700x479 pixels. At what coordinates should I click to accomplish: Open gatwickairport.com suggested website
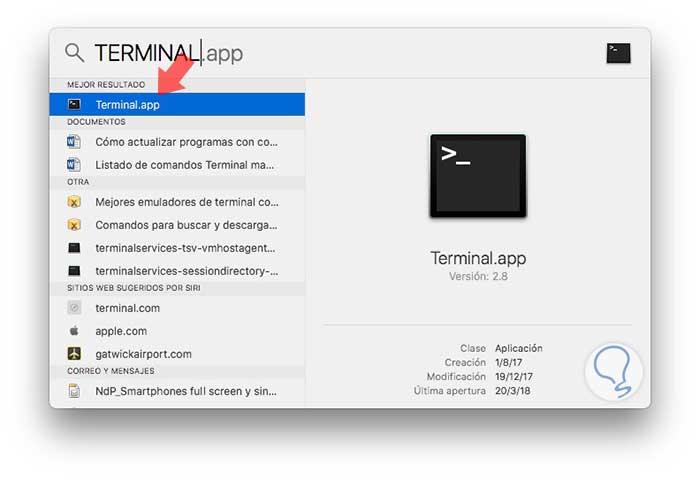177,354
